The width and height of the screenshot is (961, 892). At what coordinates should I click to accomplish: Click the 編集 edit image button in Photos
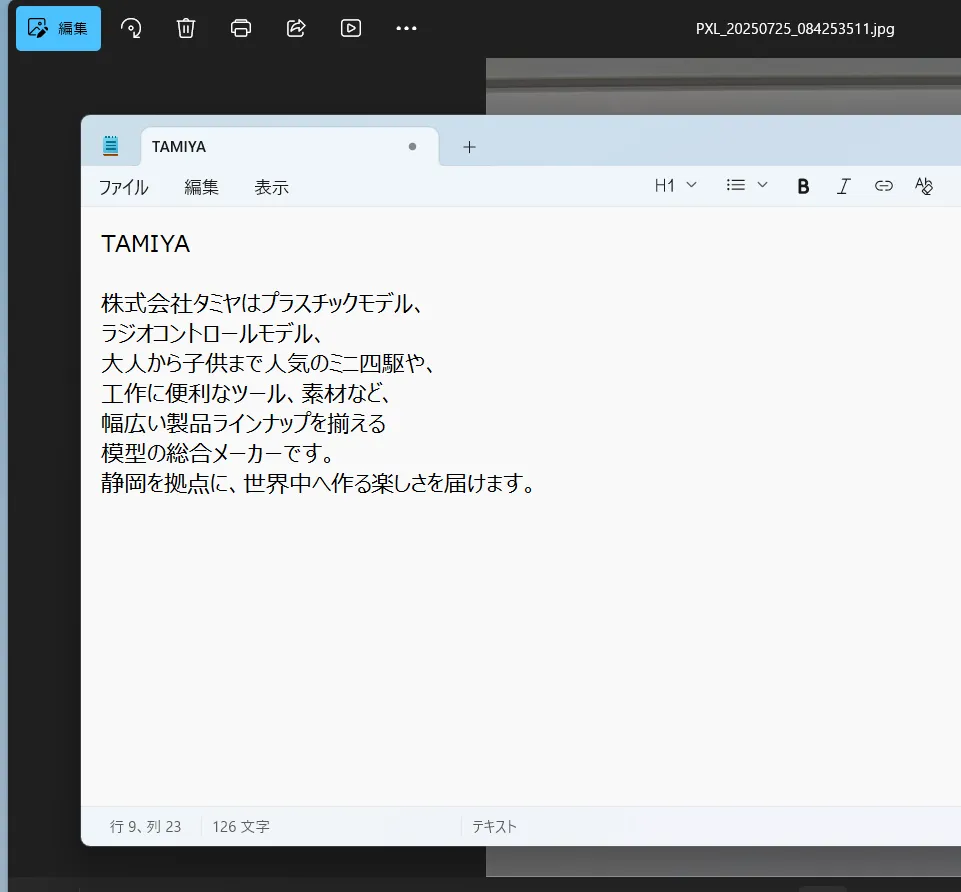(58, 28)
